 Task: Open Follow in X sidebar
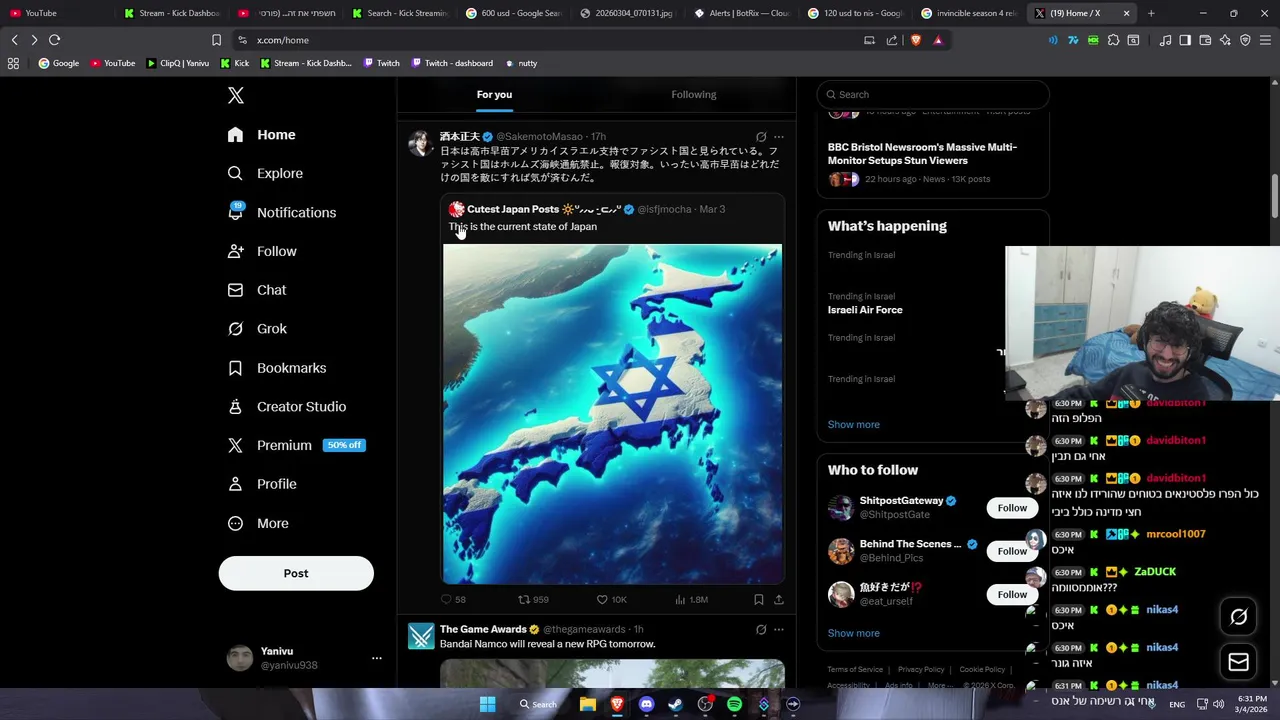click(x=262, y=251)
